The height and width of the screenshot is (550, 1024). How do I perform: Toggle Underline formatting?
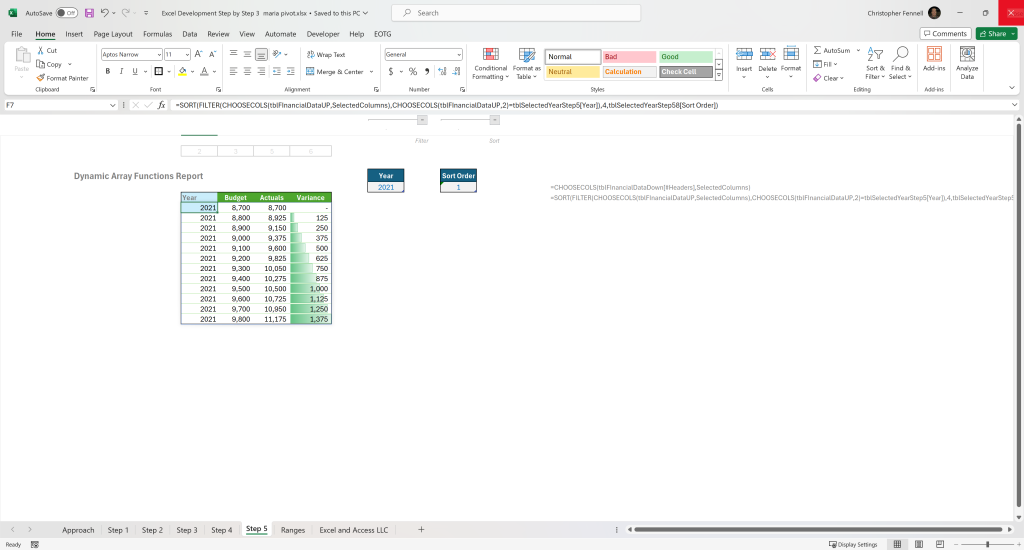[x=135, y=71]
